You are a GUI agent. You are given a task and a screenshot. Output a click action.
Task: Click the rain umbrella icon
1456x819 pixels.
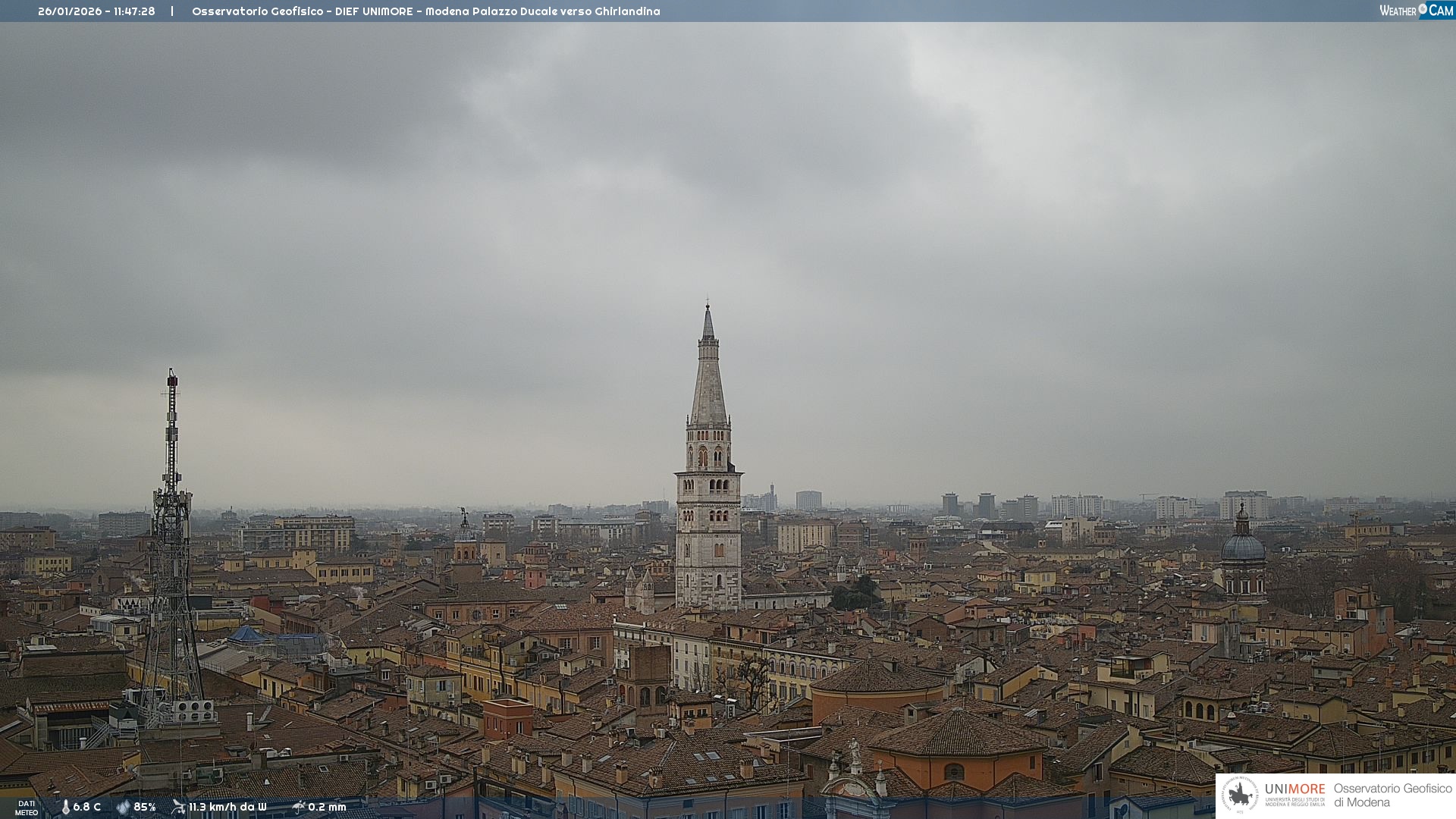click(299, 807)
